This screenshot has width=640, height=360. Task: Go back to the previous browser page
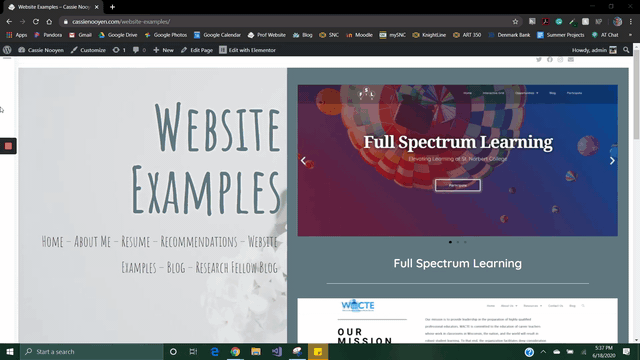[x=9, y=22]
